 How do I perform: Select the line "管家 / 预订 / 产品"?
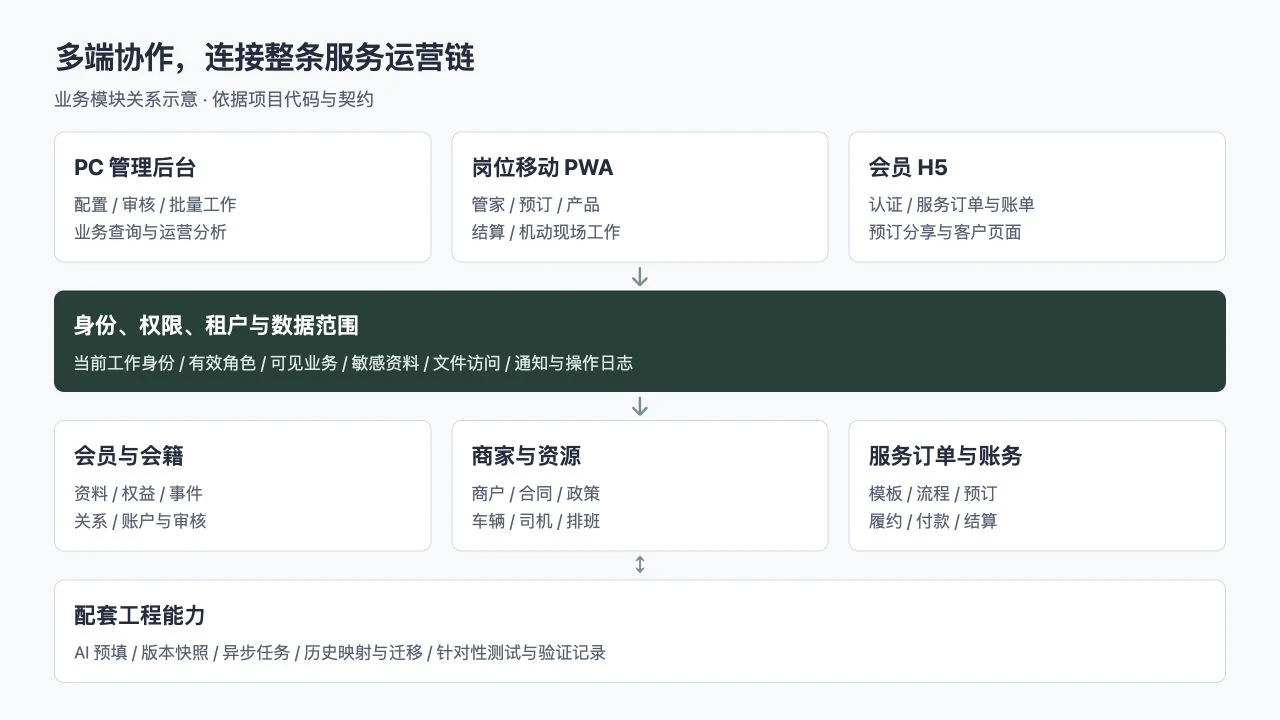pyautogui.click(x=536, y=205)
